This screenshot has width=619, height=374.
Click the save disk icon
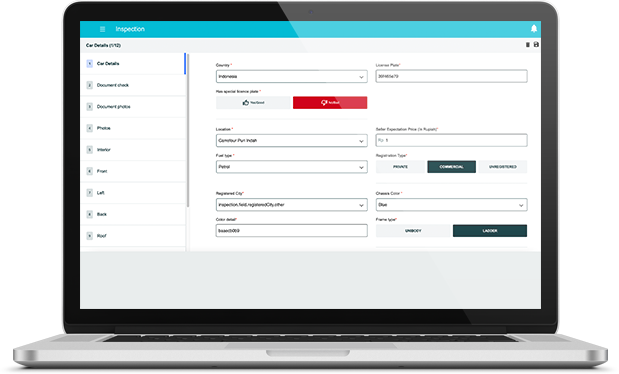[536, 45]
